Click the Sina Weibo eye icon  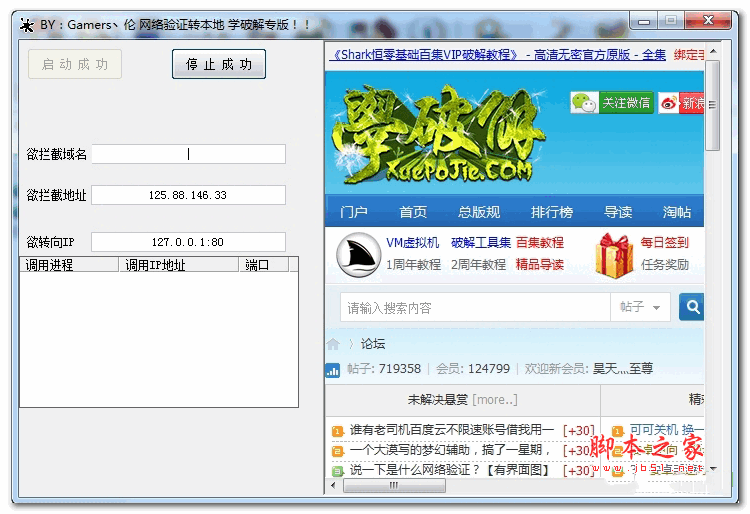(669, 103)
